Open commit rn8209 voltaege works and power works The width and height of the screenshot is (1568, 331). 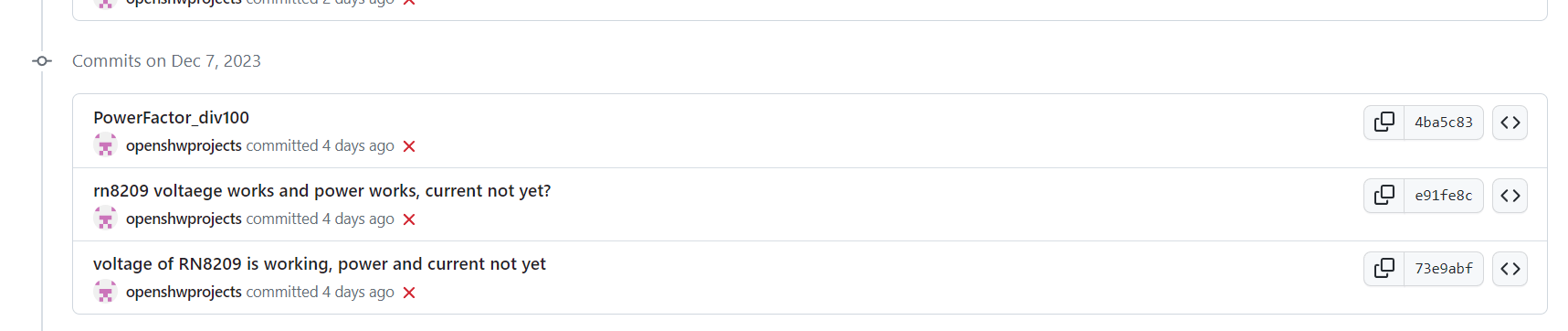(x=321, y=190)
